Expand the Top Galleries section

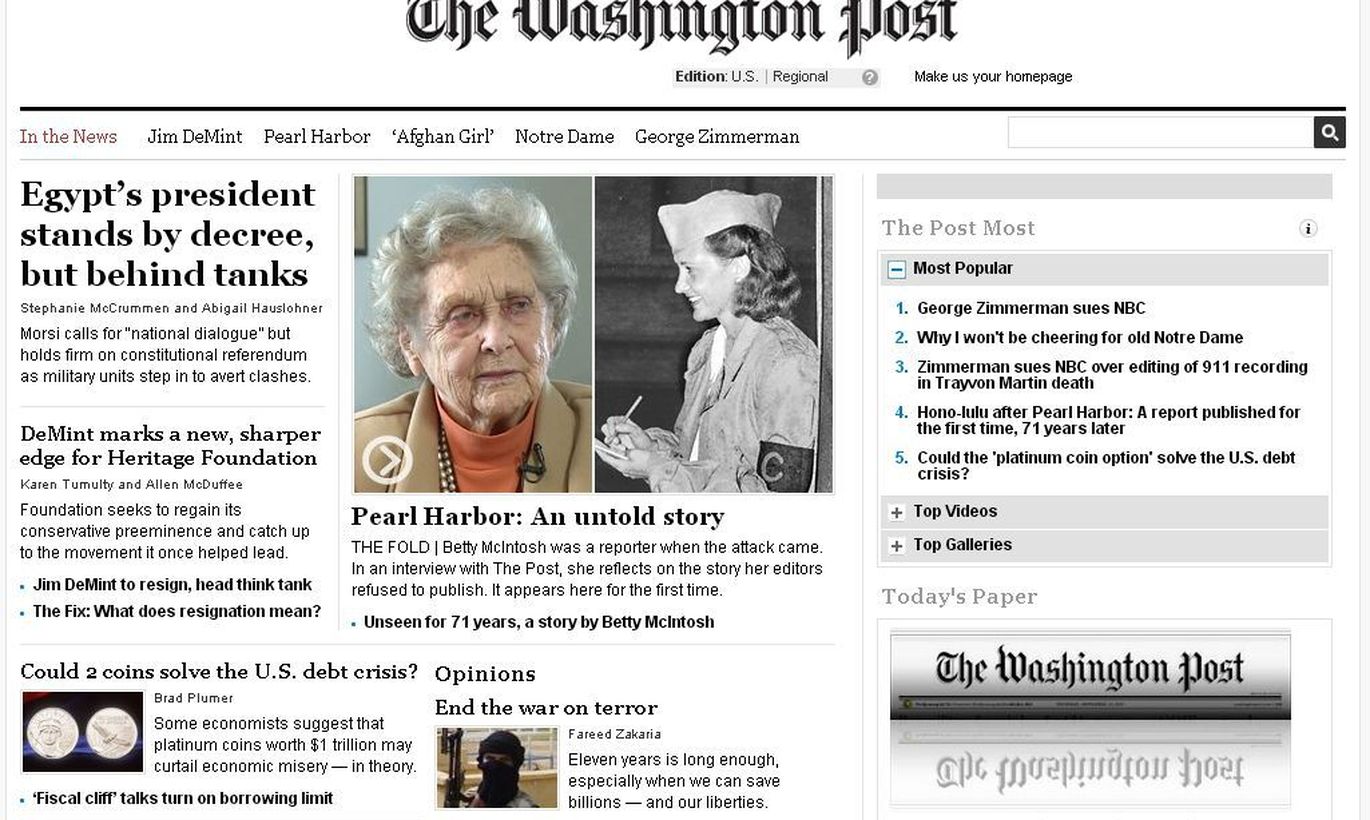[897, 546]
